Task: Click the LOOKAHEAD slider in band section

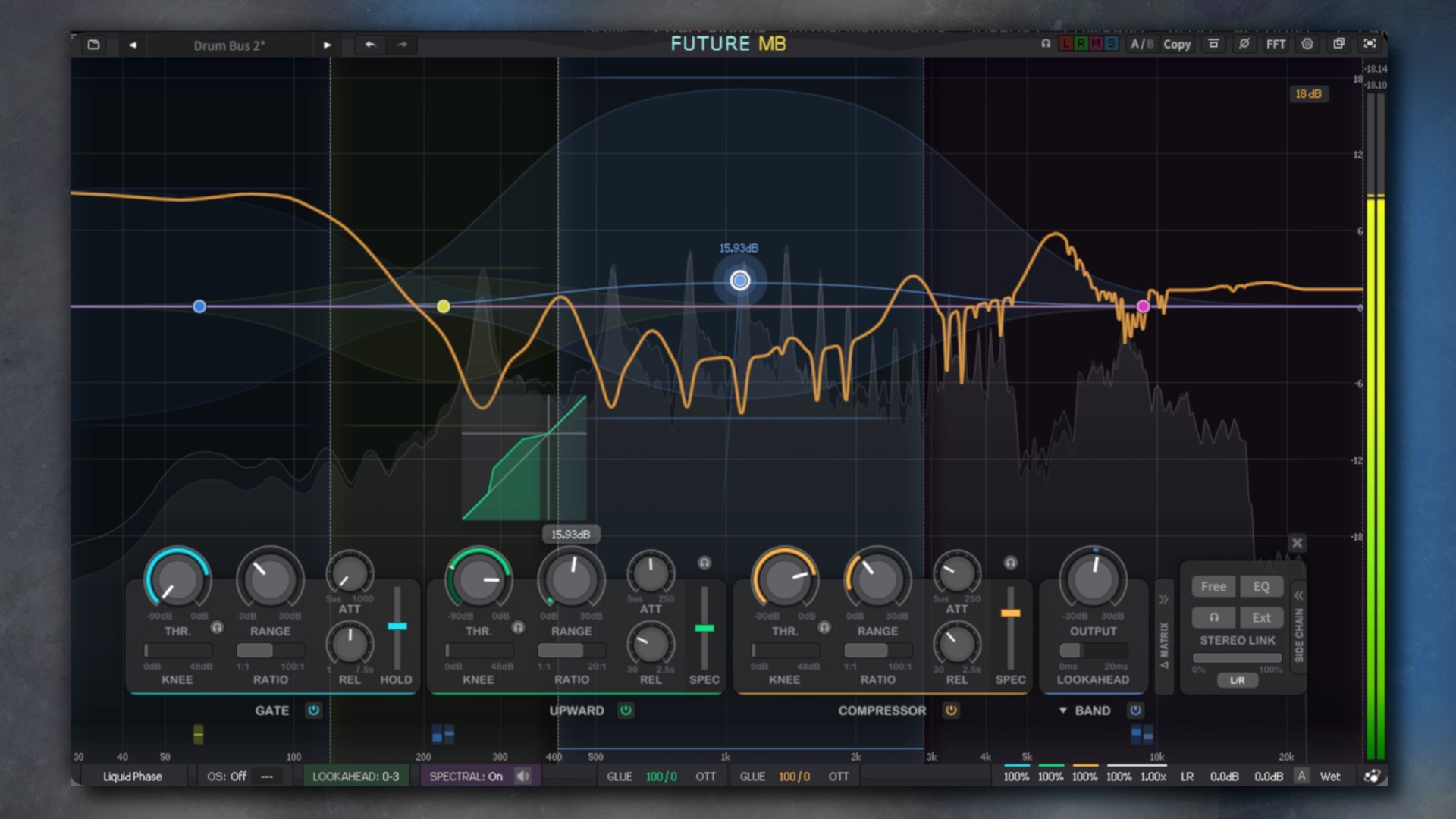Action: pos(1094,651)
